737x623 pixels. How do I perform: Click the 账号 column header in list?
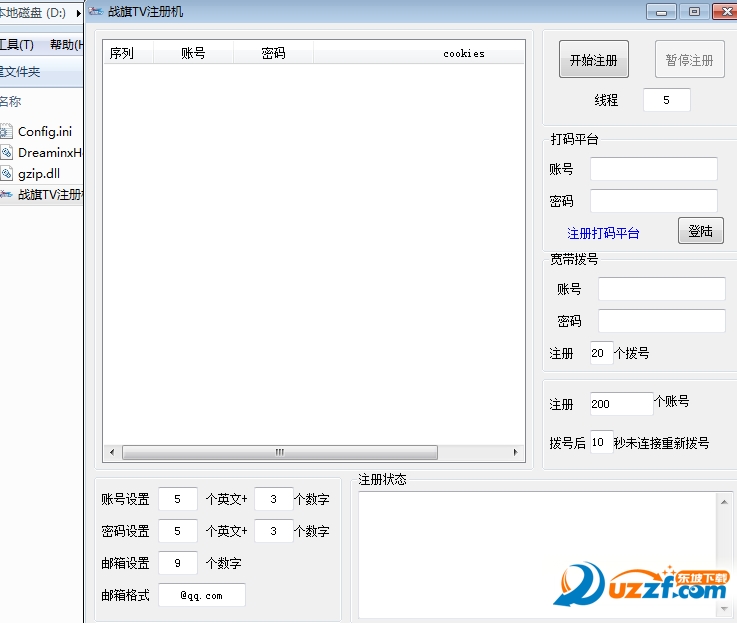[193, 53]
